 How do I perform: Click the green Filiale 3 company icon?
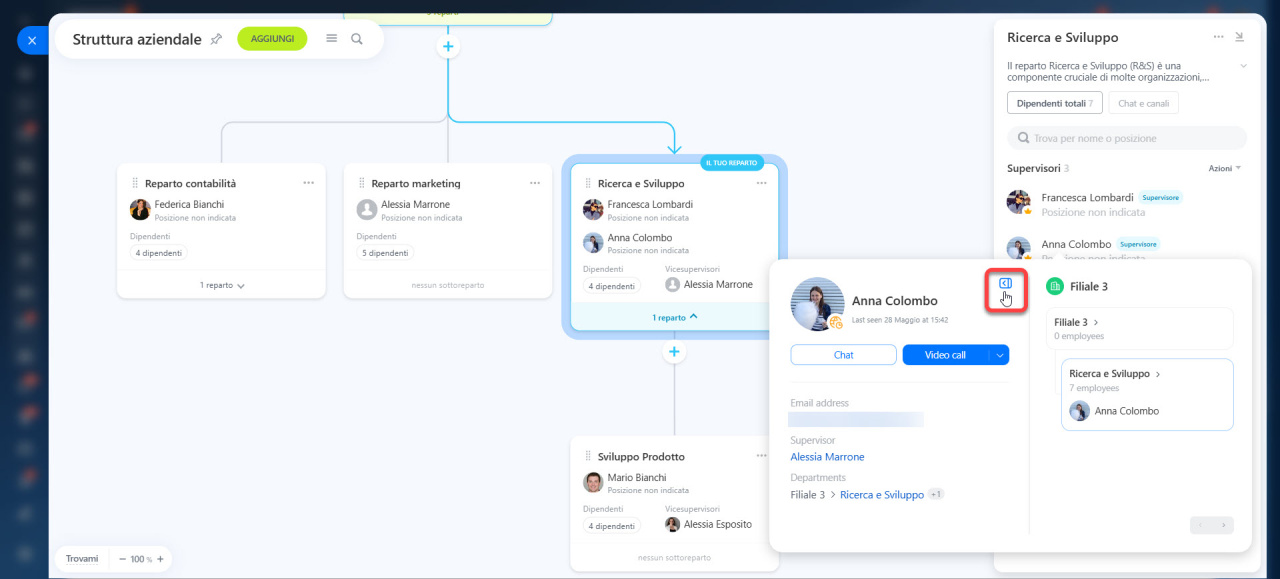[x=1054, y=286]
